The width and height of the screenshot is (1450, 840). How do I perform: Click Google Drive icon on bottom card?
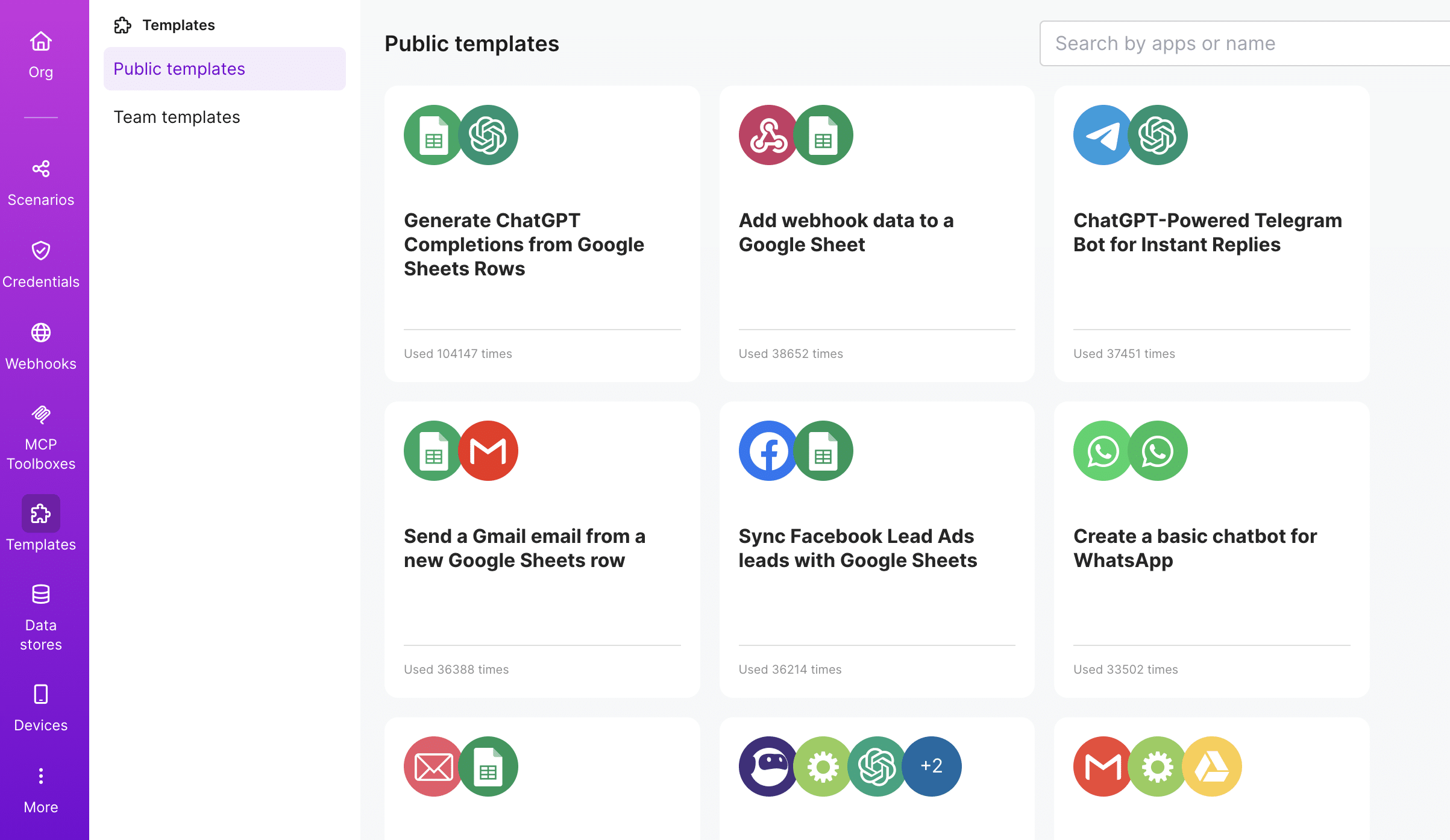(x=1212, y=766)
